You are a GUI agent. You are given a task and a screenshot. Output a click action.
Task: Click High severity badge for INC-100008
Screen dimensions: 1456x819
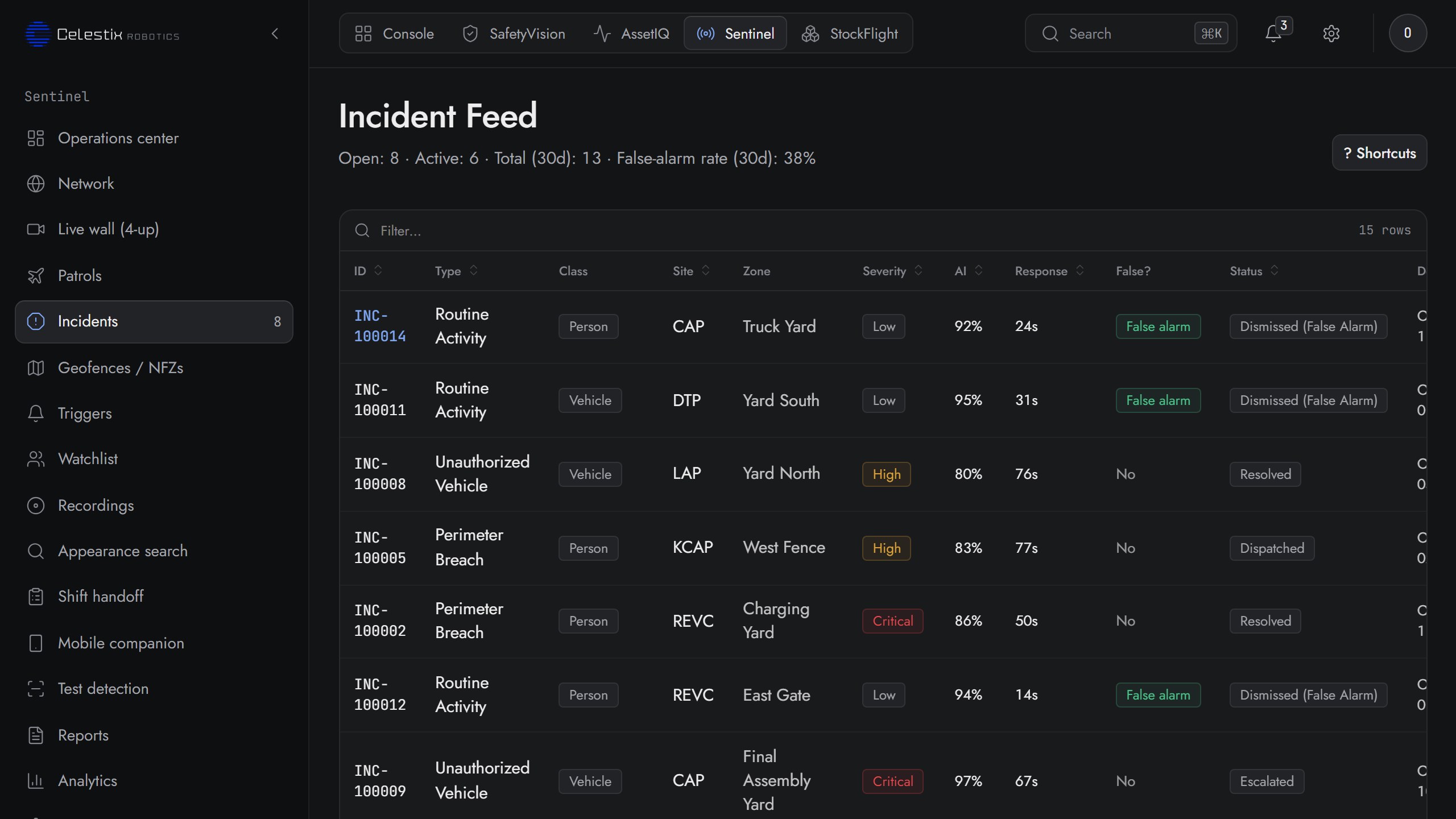click(886, 474)
